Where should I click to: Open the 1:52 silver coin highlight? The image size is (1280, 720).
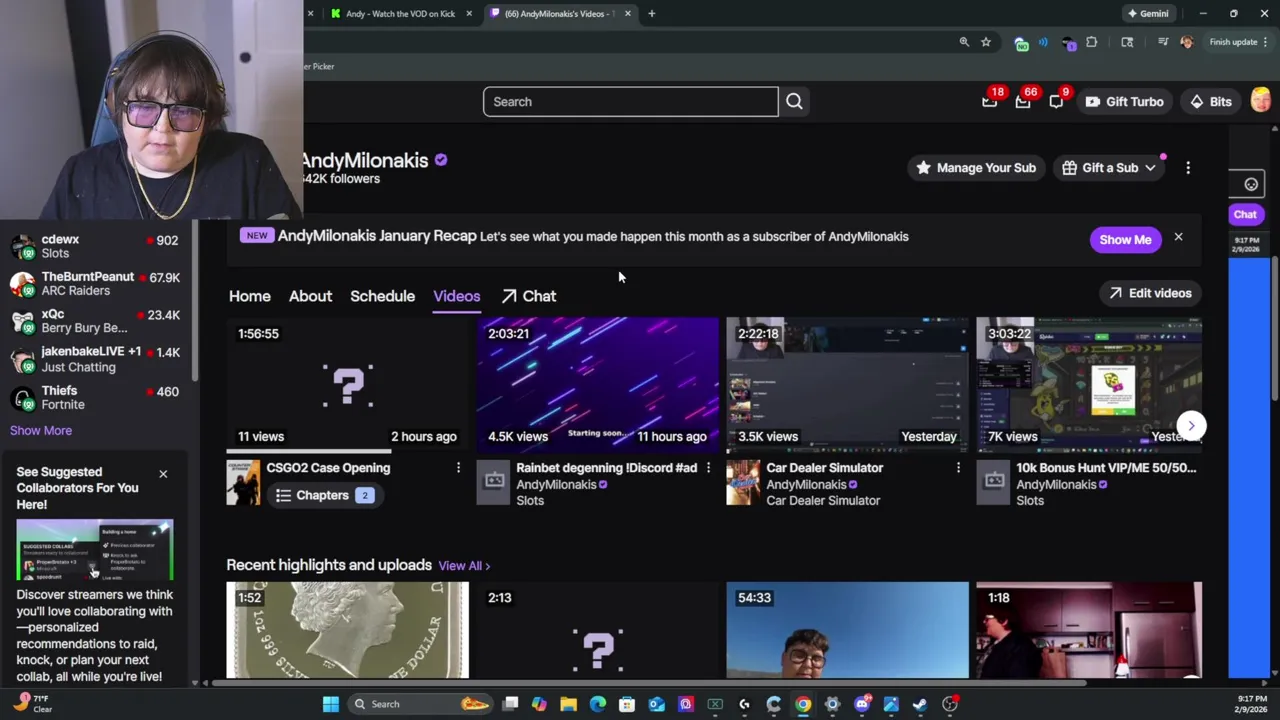(x=347, y=630)
